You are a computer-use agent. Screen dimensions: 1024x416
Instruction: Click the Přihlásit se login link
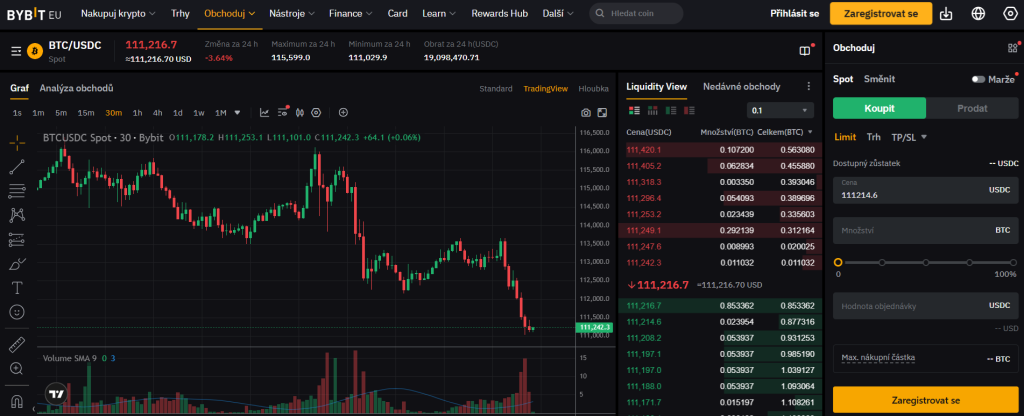794,13
